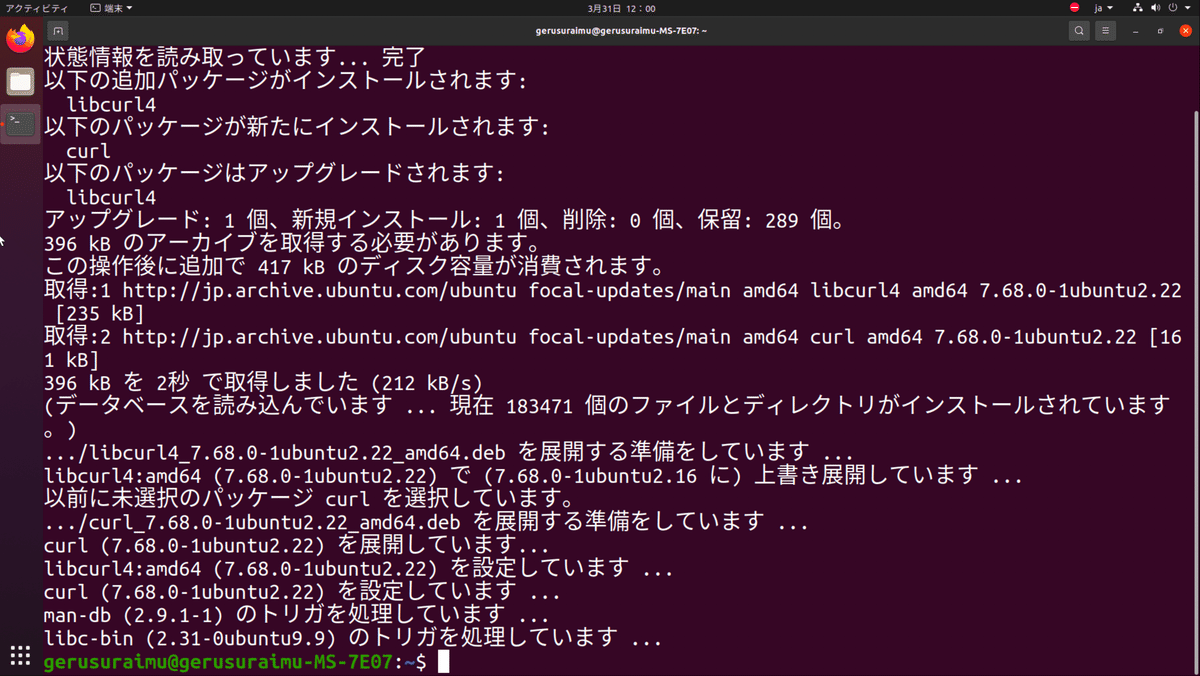Image resolution: width=1200 pixels, height=676 pixels.
Task: Expand the system menu arrow
Action: (1188, 8)
